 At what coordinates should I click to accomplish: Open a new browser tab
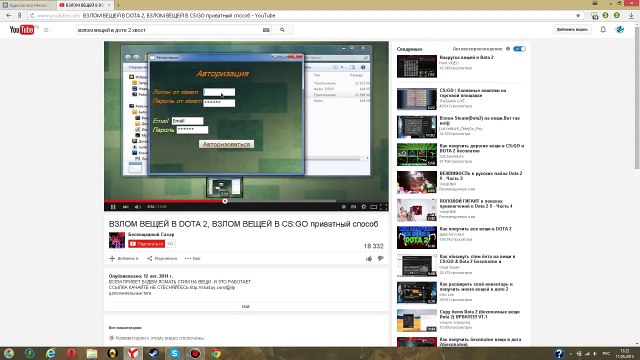pyautogui.click(x=118, y=5)
